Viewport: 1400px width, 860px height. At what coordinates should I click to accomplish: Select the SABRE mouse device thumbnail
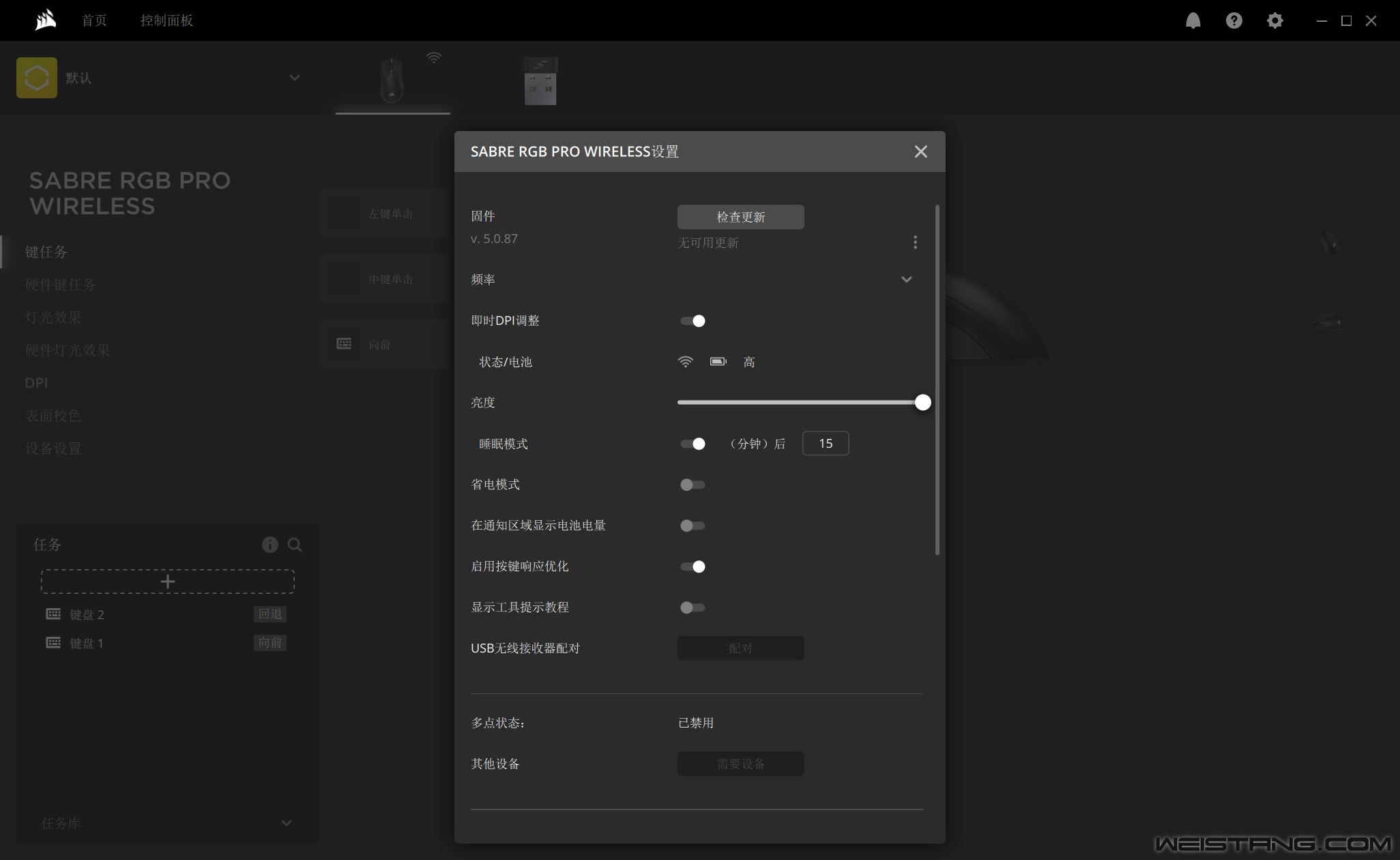pyautogui.click(x=392, y=81)
